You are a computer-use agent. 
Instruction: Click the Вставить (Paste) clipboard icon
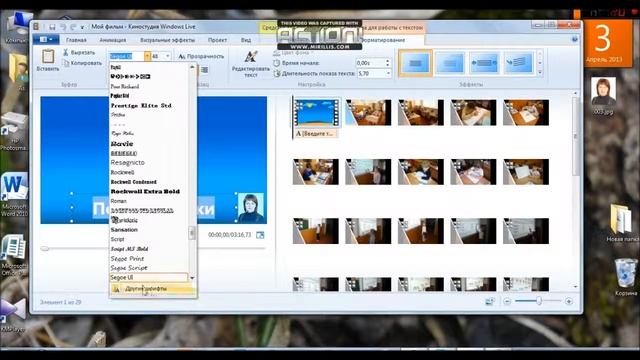point(48,56)
